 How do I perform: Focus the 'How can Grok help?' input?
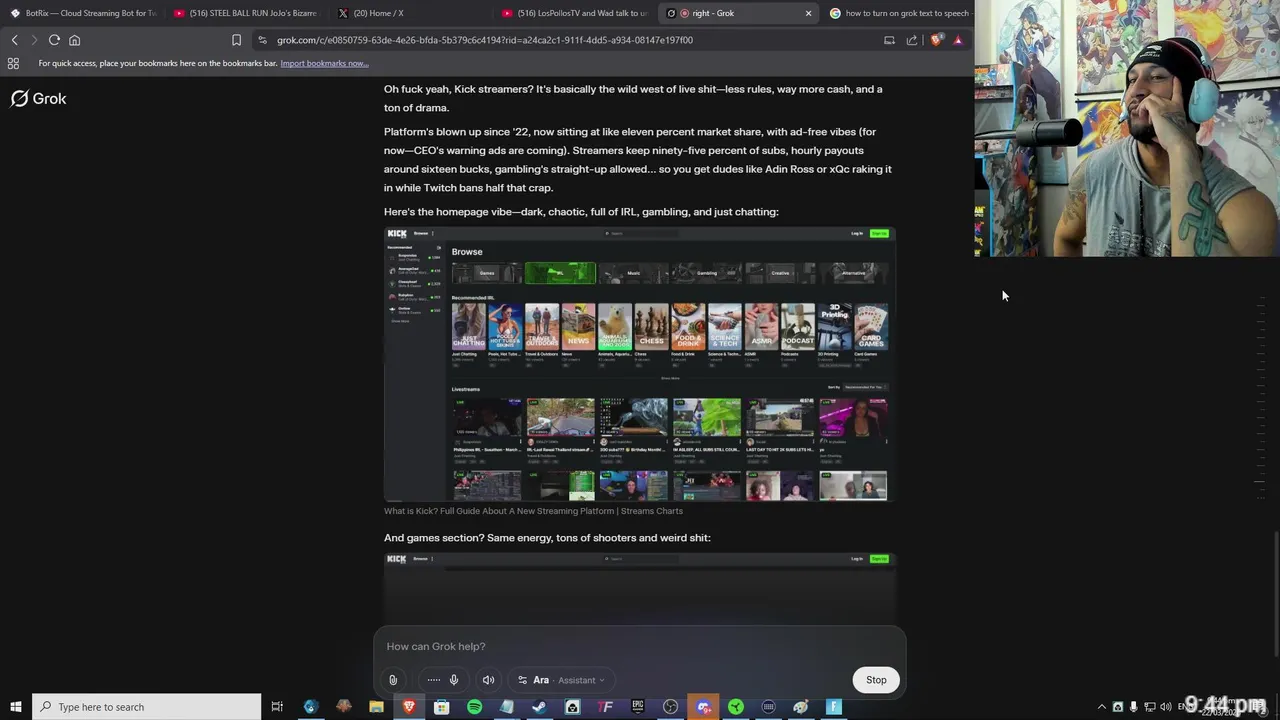pos(640,646)
